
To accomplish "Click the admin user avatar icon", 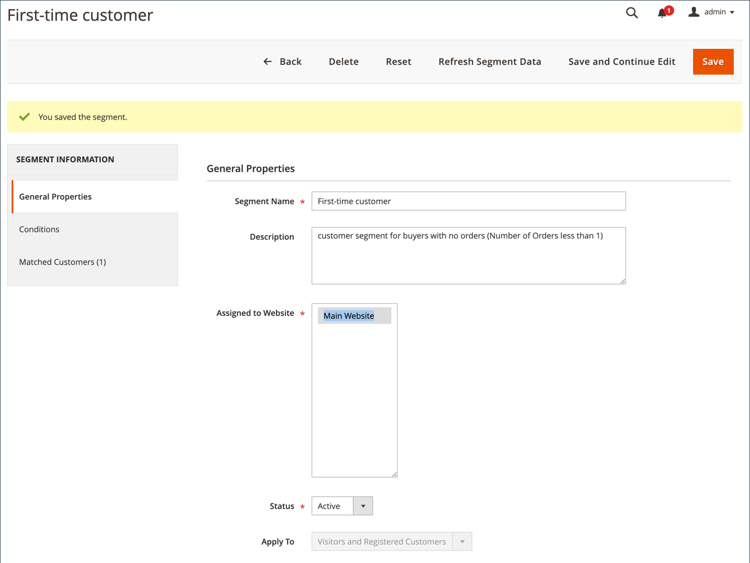I will (x=694, y=12).
